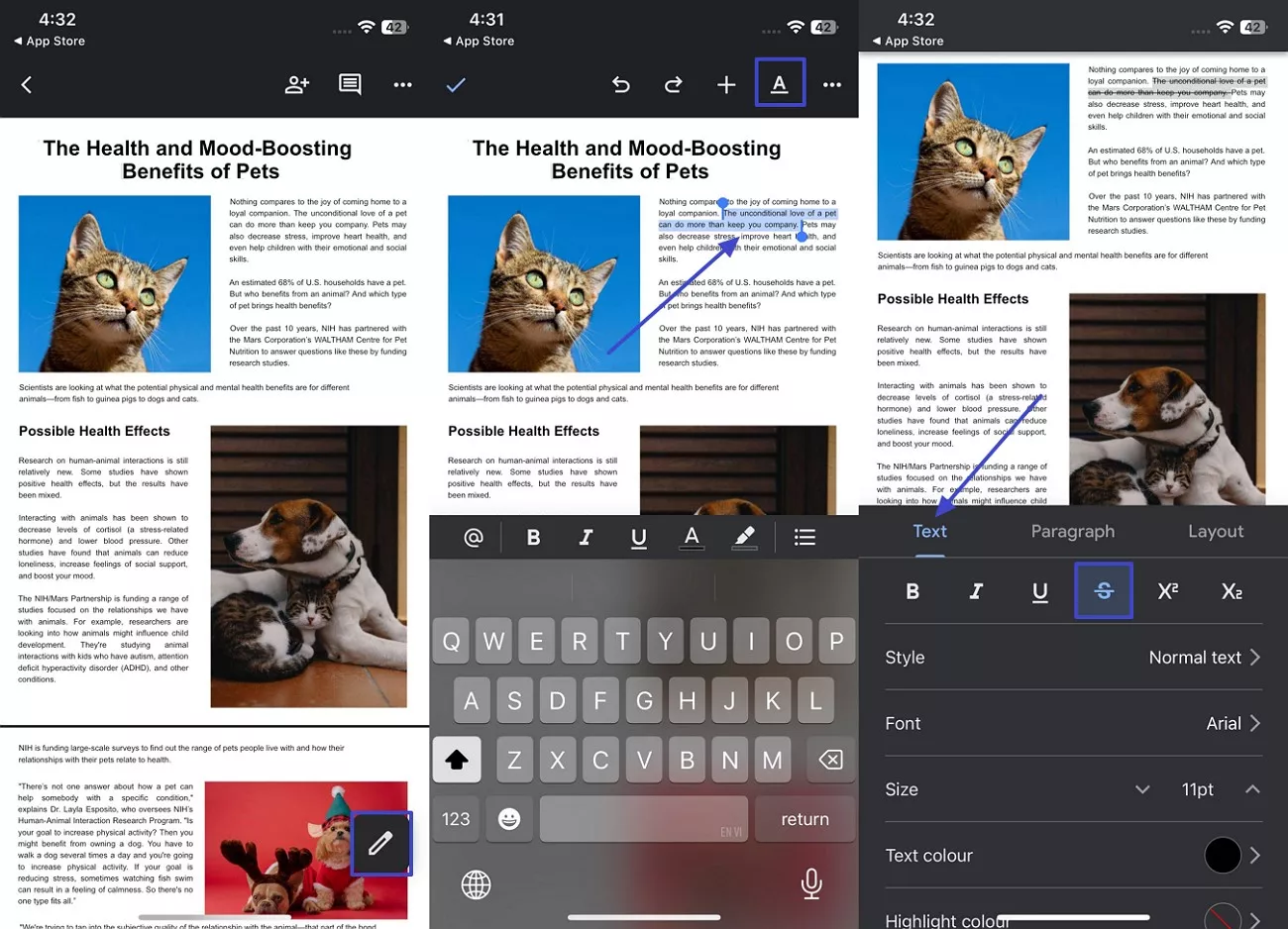Open text formatting with the A icon
This screenshot has height=929, width=1288.
(780, 83)
